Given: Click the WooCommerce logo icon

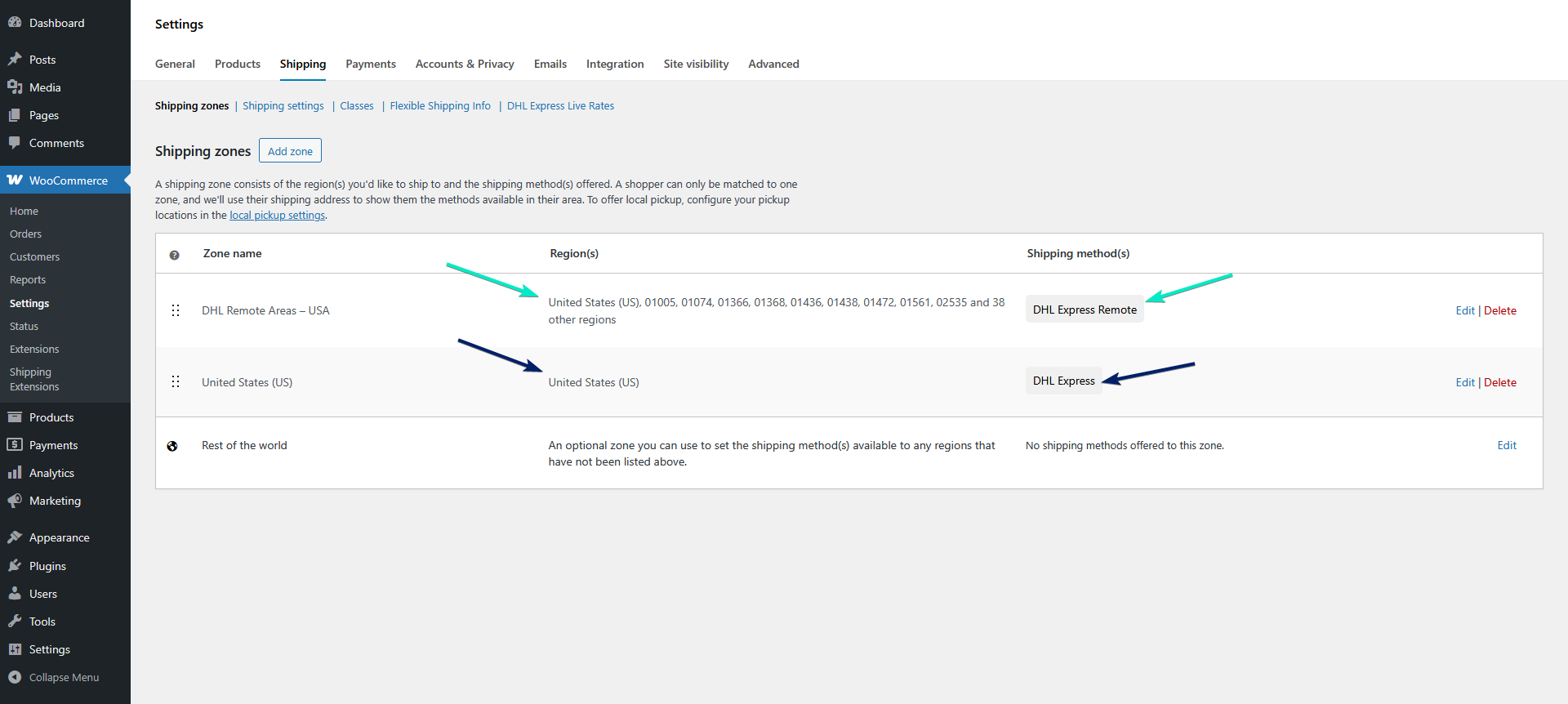Looking at the screenshot, I should tap(15, 180).
